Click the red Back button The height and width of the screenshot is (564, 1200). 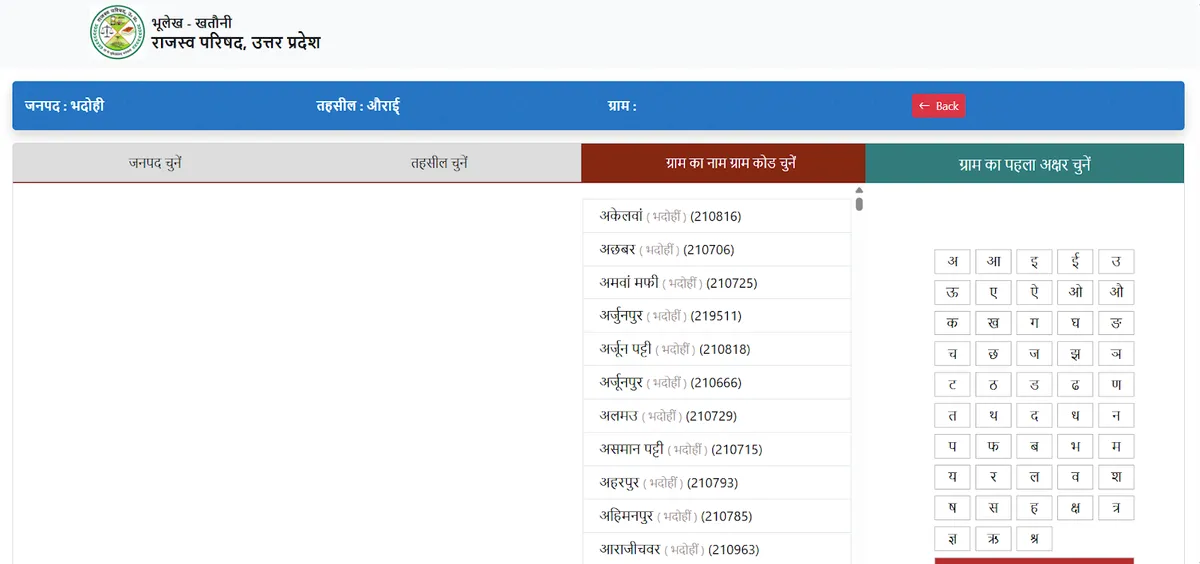click(x=938, y=106)
